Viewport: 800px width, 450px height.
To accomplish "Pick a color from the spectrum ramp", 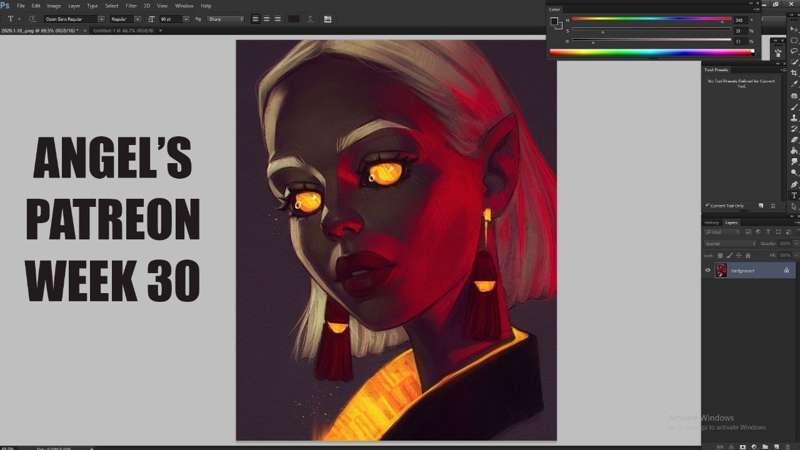I will tap(652, 52).
